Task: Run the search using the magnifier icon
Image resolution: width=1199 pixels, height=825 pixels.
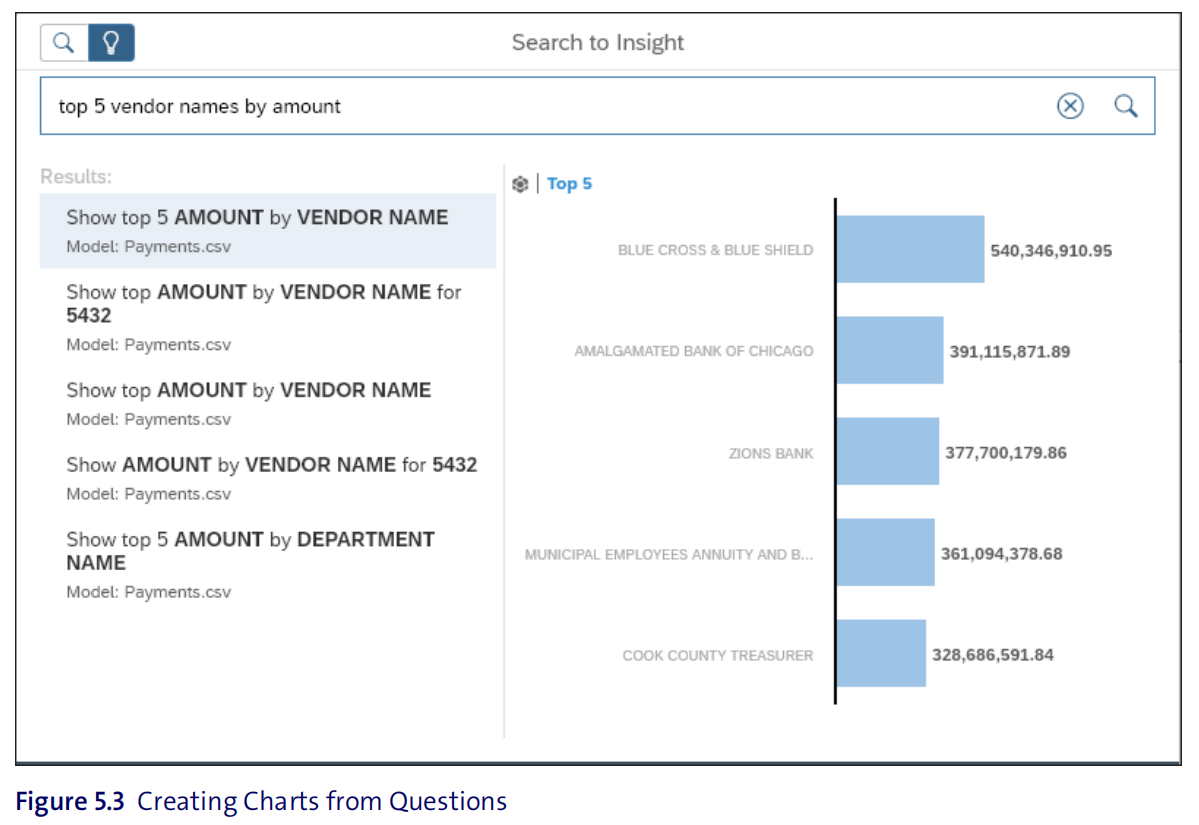Action: 1126,106
